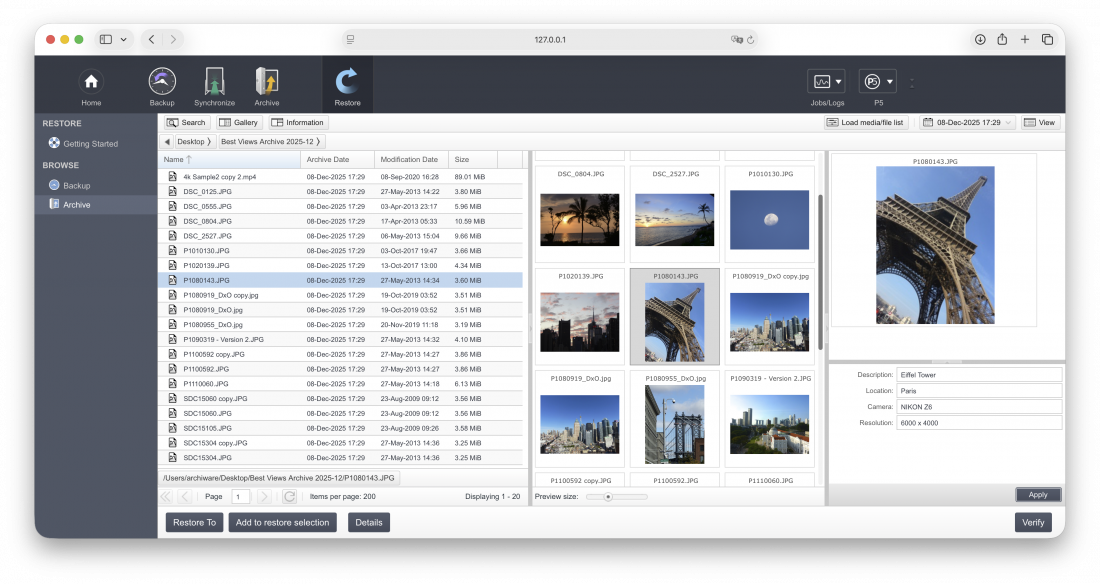
Task: Open the Home module icon
Action: pos(91,82)
